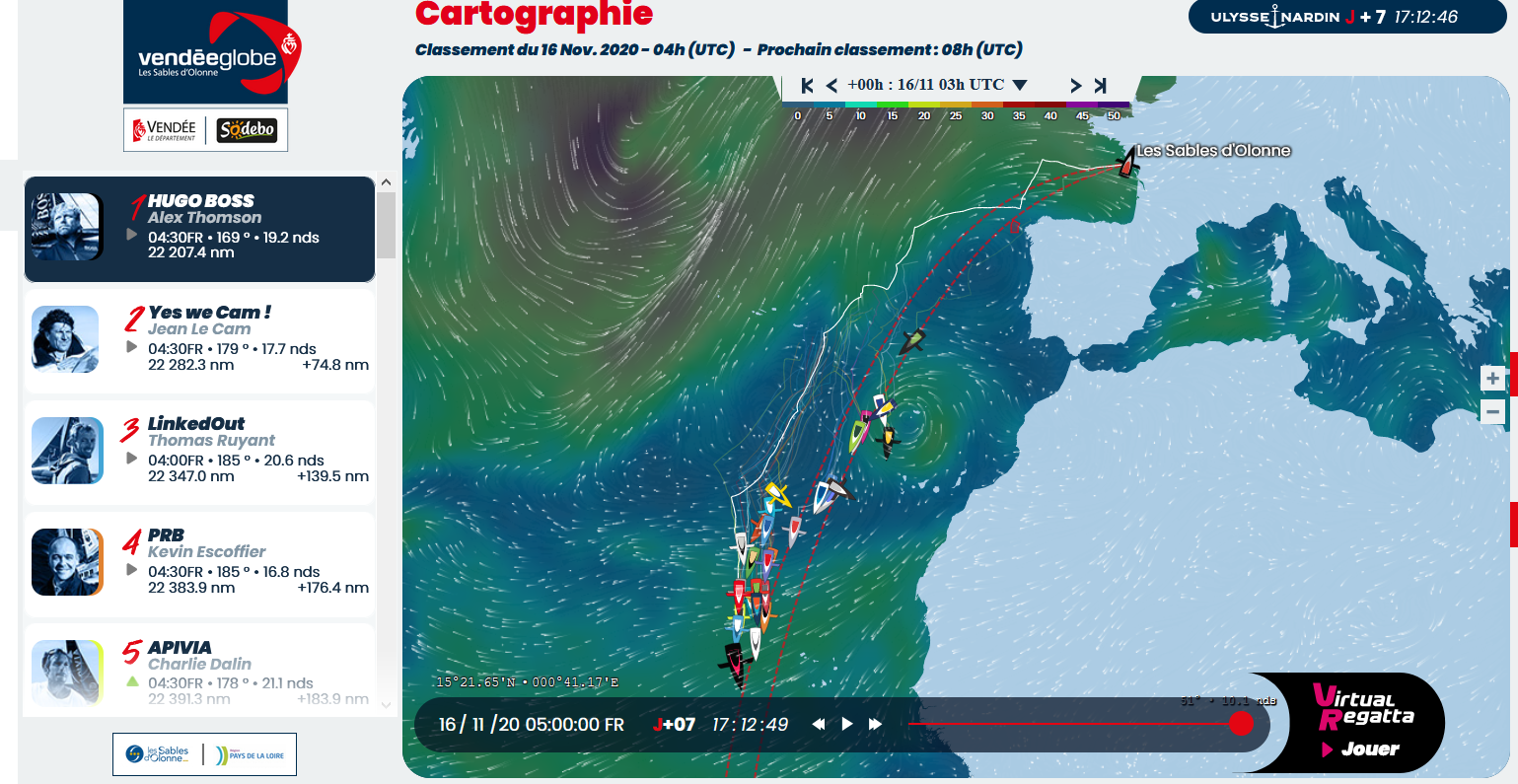Click the green up arrow on APIVIA row
Screen dimensions: 1518x784
coord(132,681)
